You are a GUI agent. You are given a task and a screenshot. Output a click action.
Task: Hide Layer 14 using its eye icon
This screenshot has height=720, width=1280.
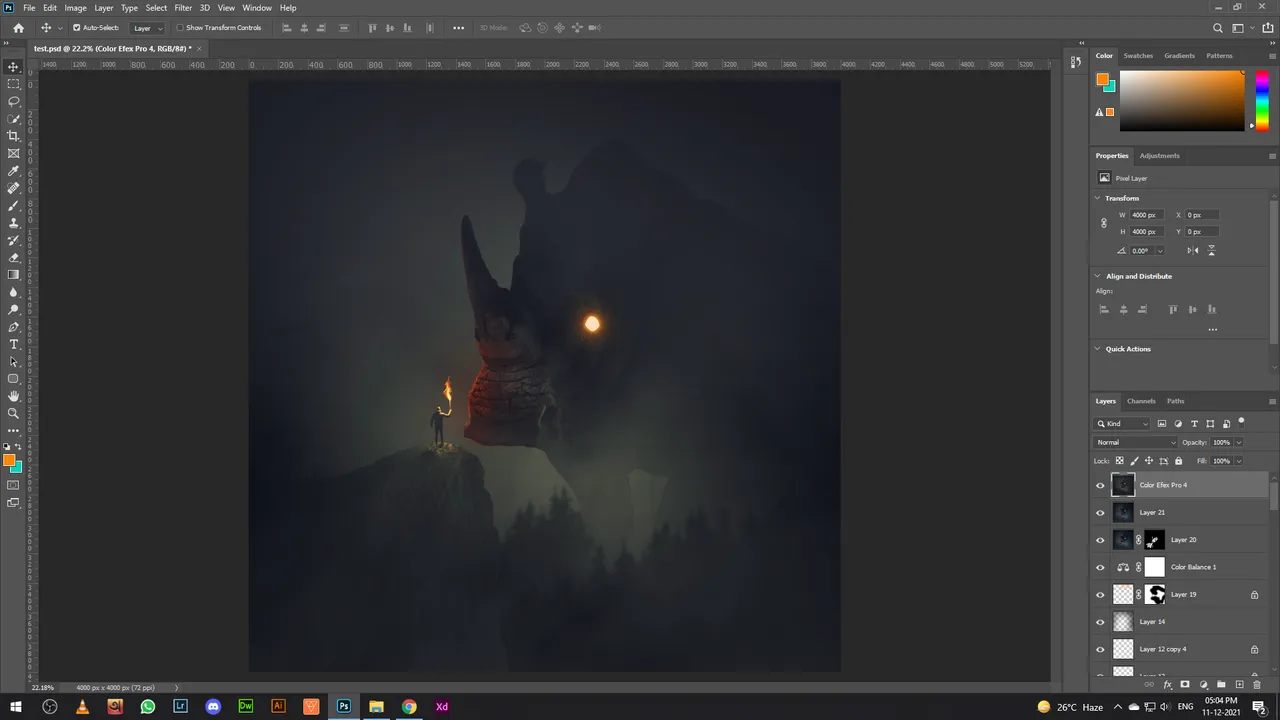pyautogui.click(x=1101, y=622)
